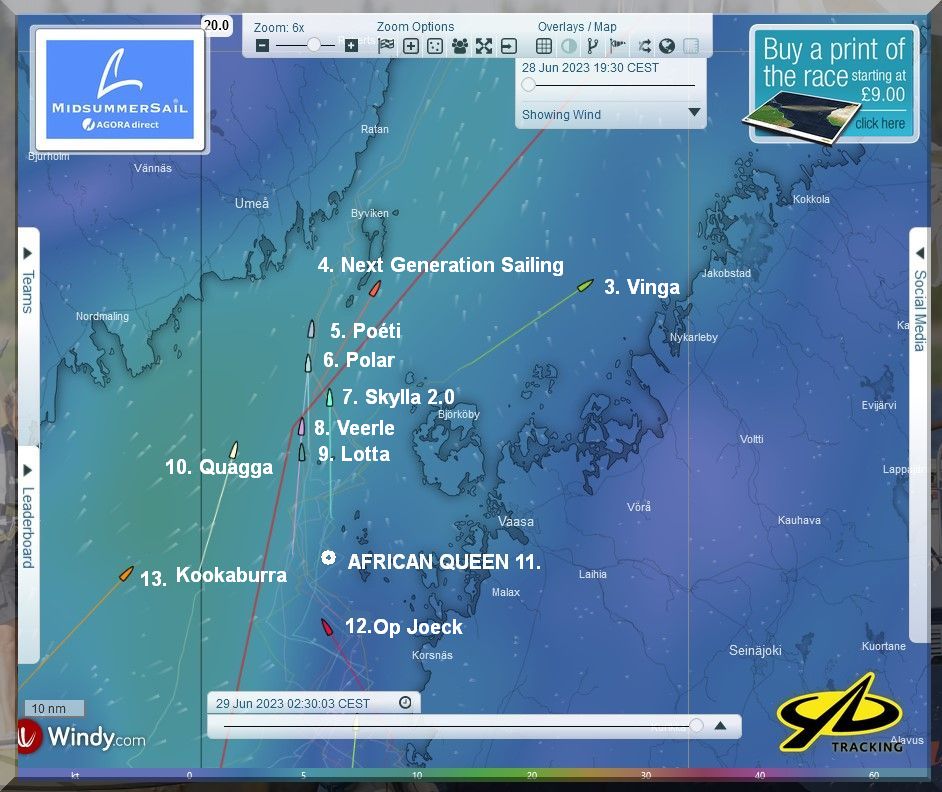Viewport: 942px width, 792px height.
Task: Open the Social Media side tab
Action: pyautogui.click(x=919, y=310)
